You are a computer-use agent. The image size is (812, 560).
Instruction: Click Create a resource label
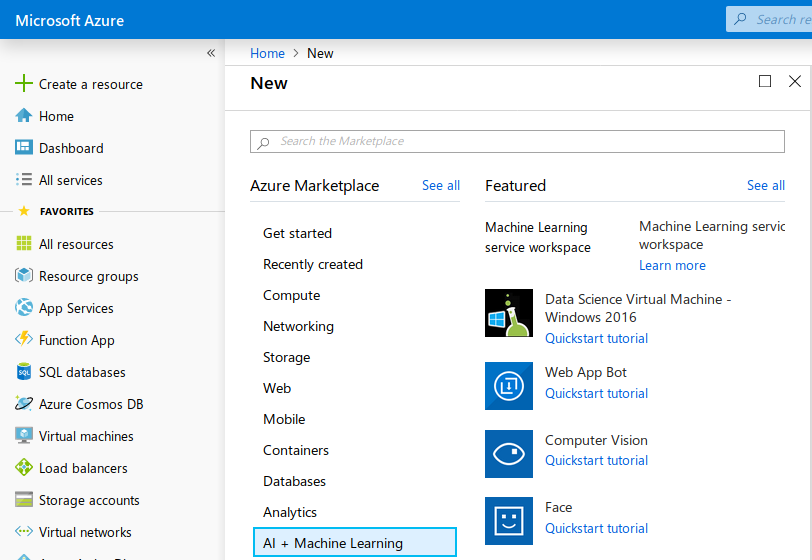tap(91, 84)
